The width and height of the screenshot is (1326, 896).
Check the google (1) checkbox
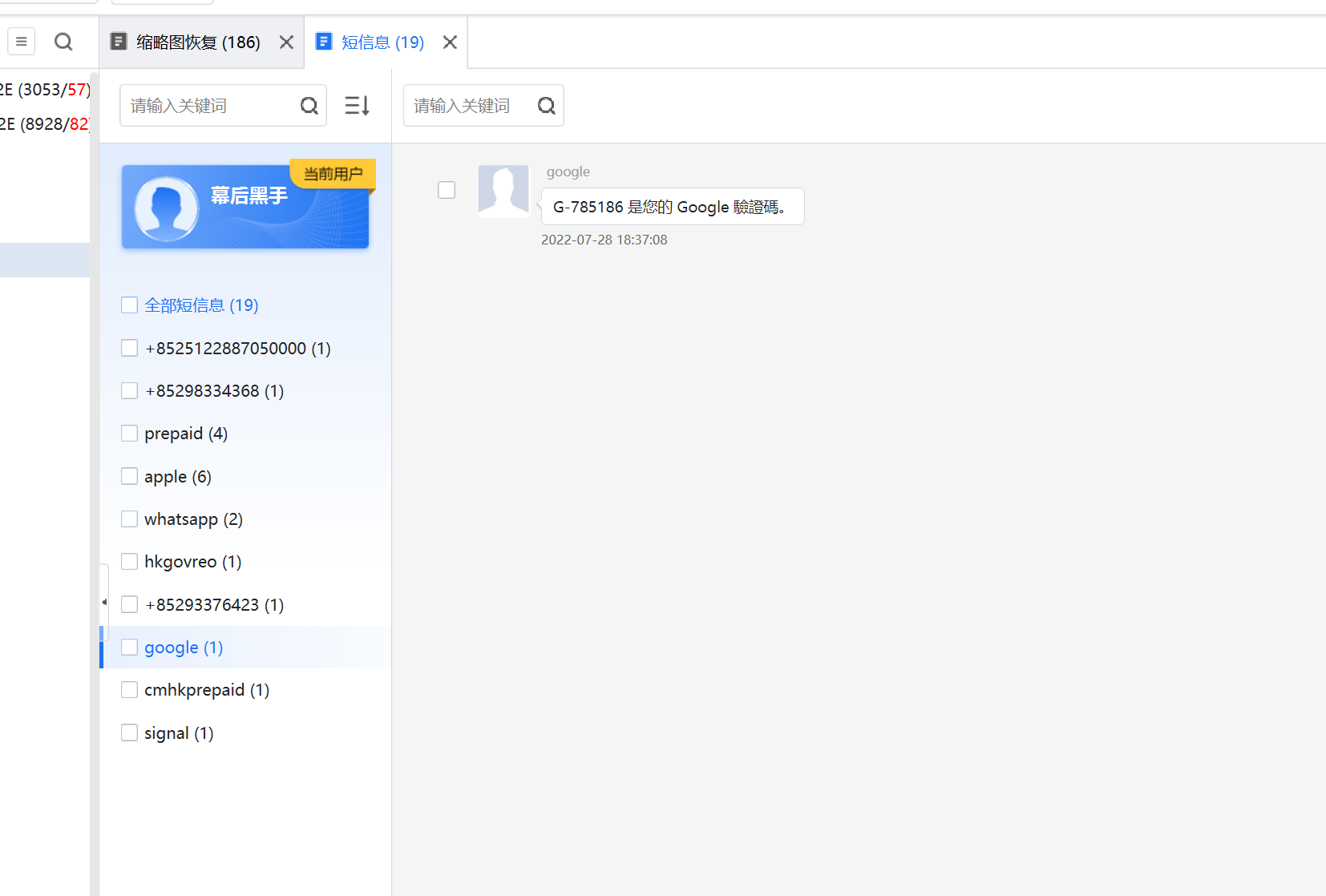(129, 648)
